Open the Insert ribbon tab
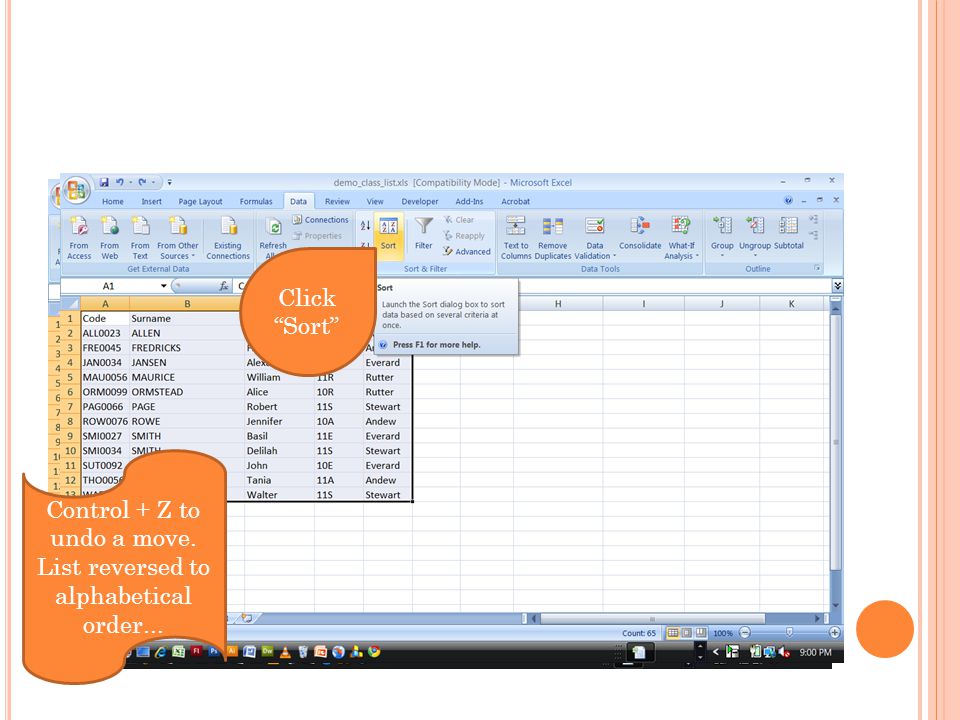This screenshot has height=720, width=960. tap(152, 201)
